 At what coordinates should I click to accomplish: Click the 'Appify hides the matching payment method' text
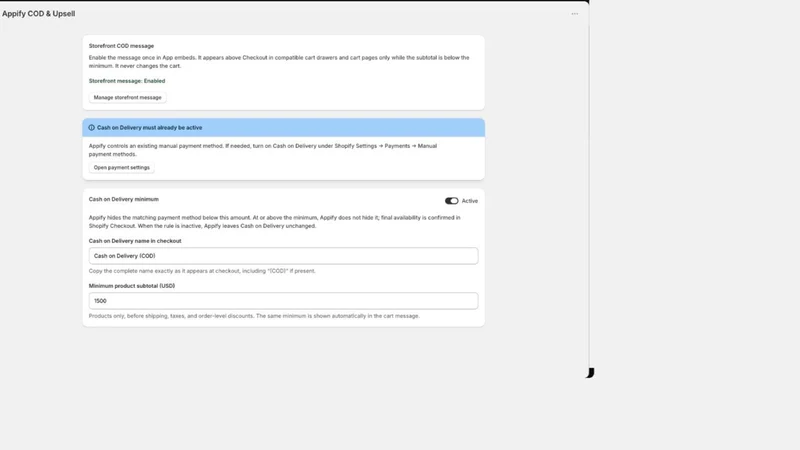pyautogui.click(x=274, y=221)
